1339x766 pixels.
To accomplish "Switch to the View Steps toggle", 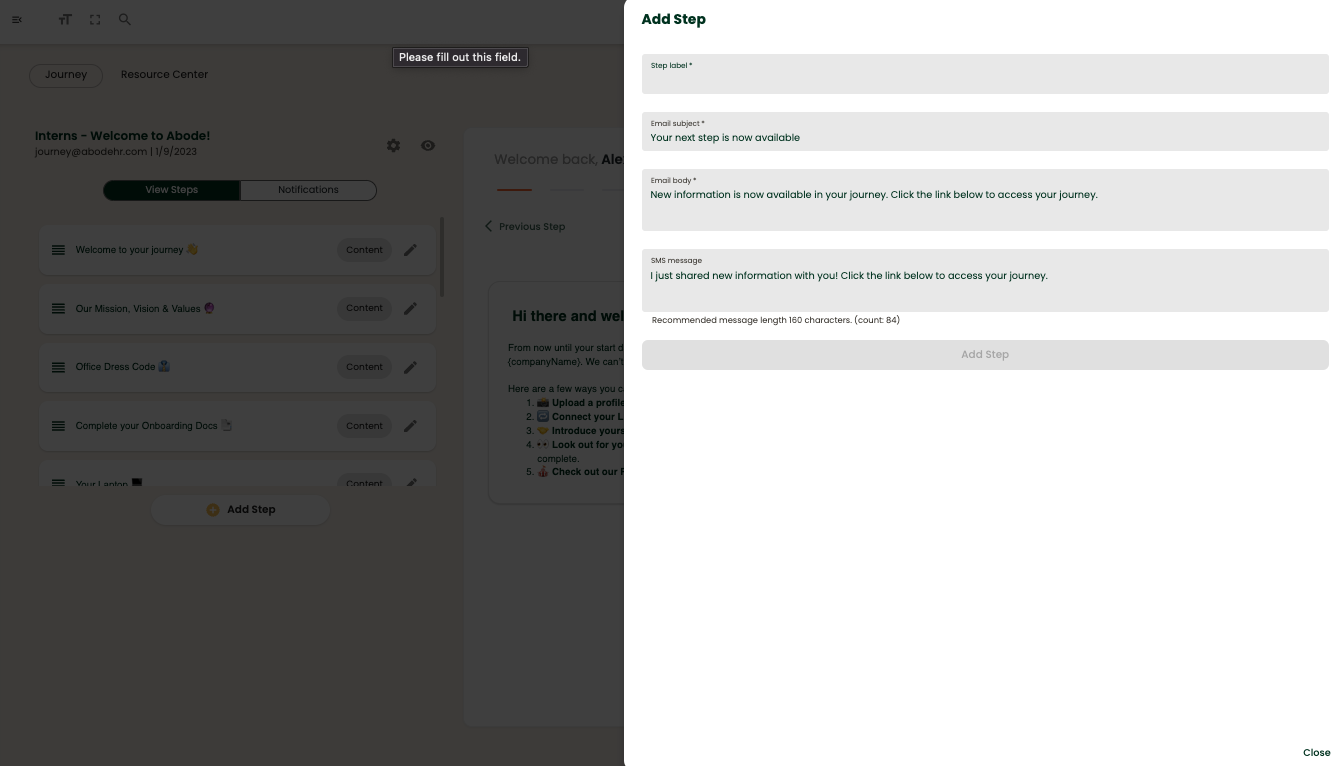I will click(172, 190).
